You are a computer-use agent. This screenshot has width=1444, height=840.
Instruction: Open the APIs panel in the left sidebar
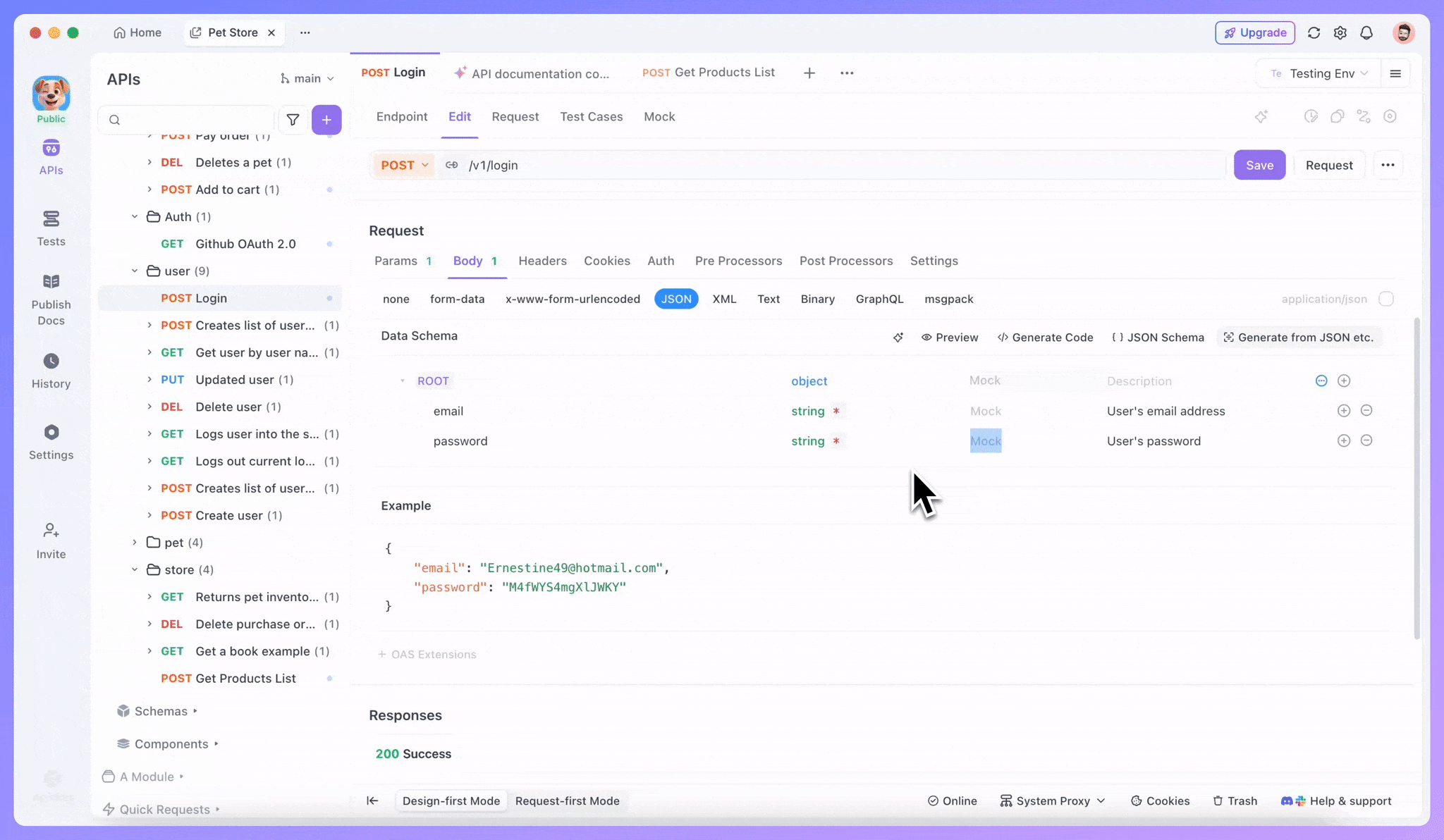click(x=50, y=156)
